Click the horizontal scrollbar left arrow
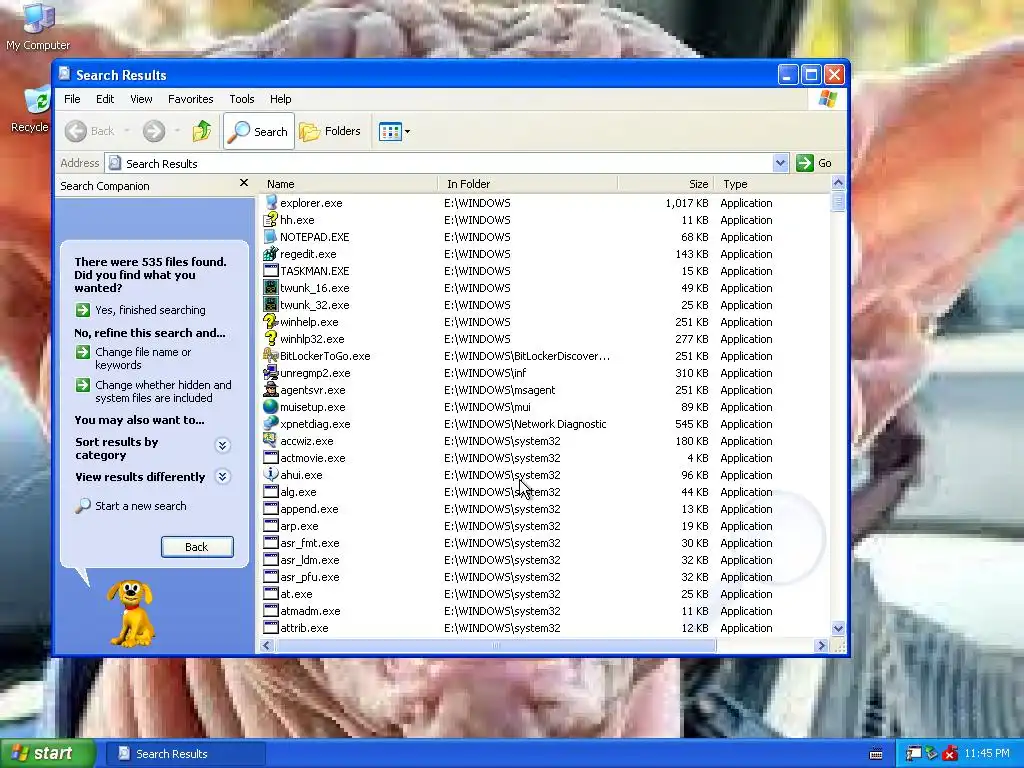 (x=266, y=645)
